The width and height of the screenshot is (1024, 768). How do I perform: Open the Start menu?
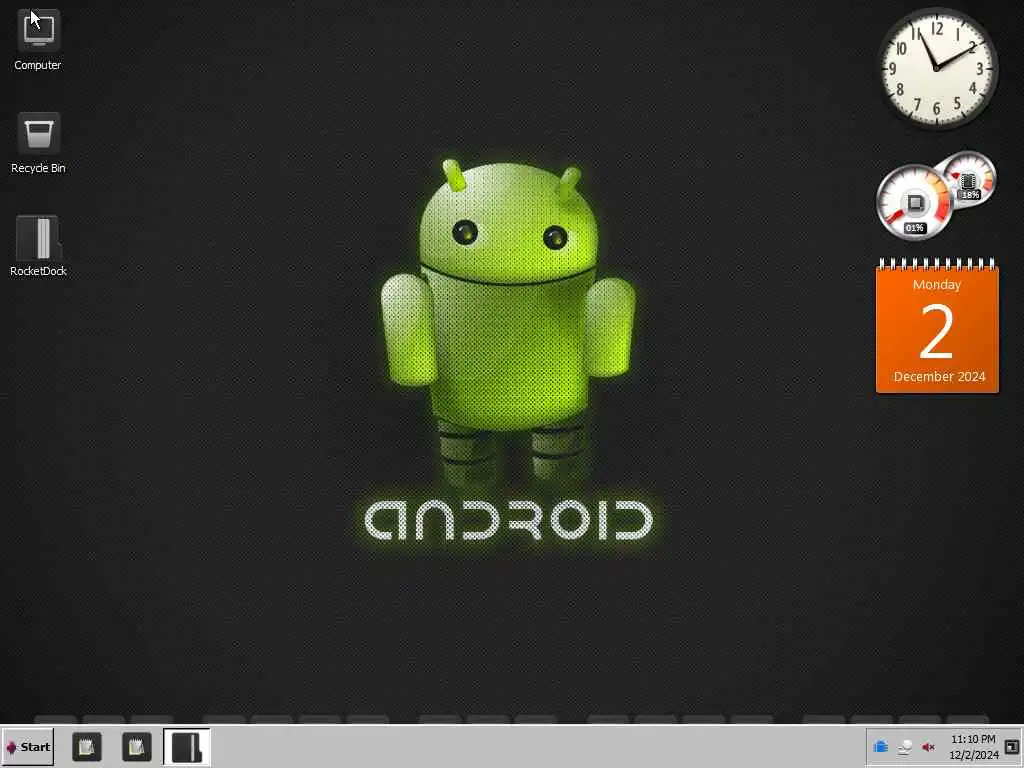[x=28, y=746]
